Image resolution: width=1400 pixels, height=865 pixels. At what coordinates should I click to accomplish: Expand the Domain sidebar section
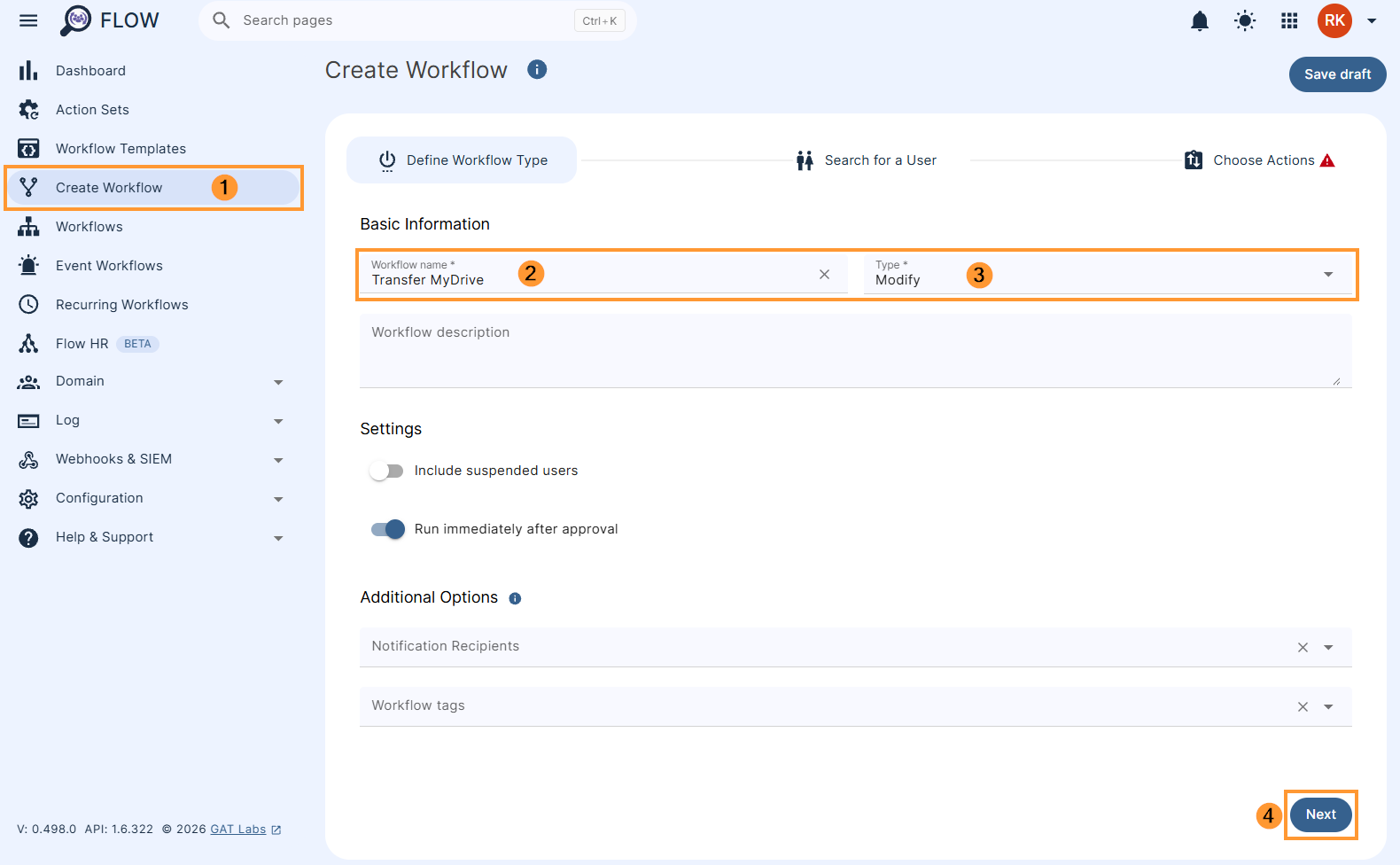pyautogui.click(x=278, y=383)
